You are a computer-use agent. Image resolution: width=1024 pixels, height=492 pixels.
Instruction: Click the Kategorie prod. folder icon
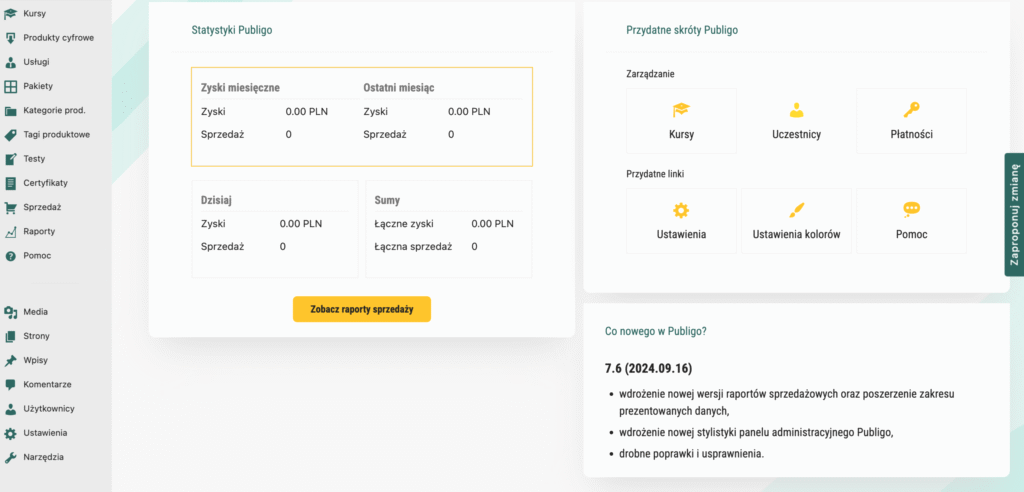click(10, 110)
